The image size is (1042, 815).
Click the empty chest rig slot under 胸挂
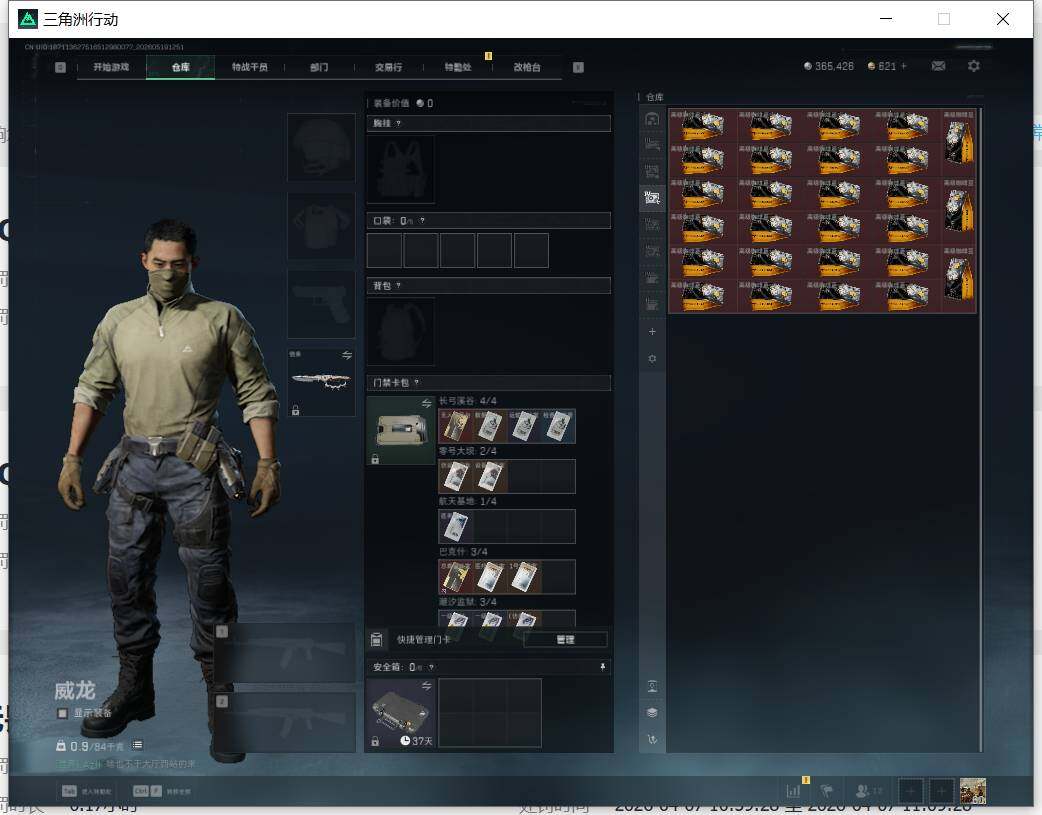(x=401, y=170)
